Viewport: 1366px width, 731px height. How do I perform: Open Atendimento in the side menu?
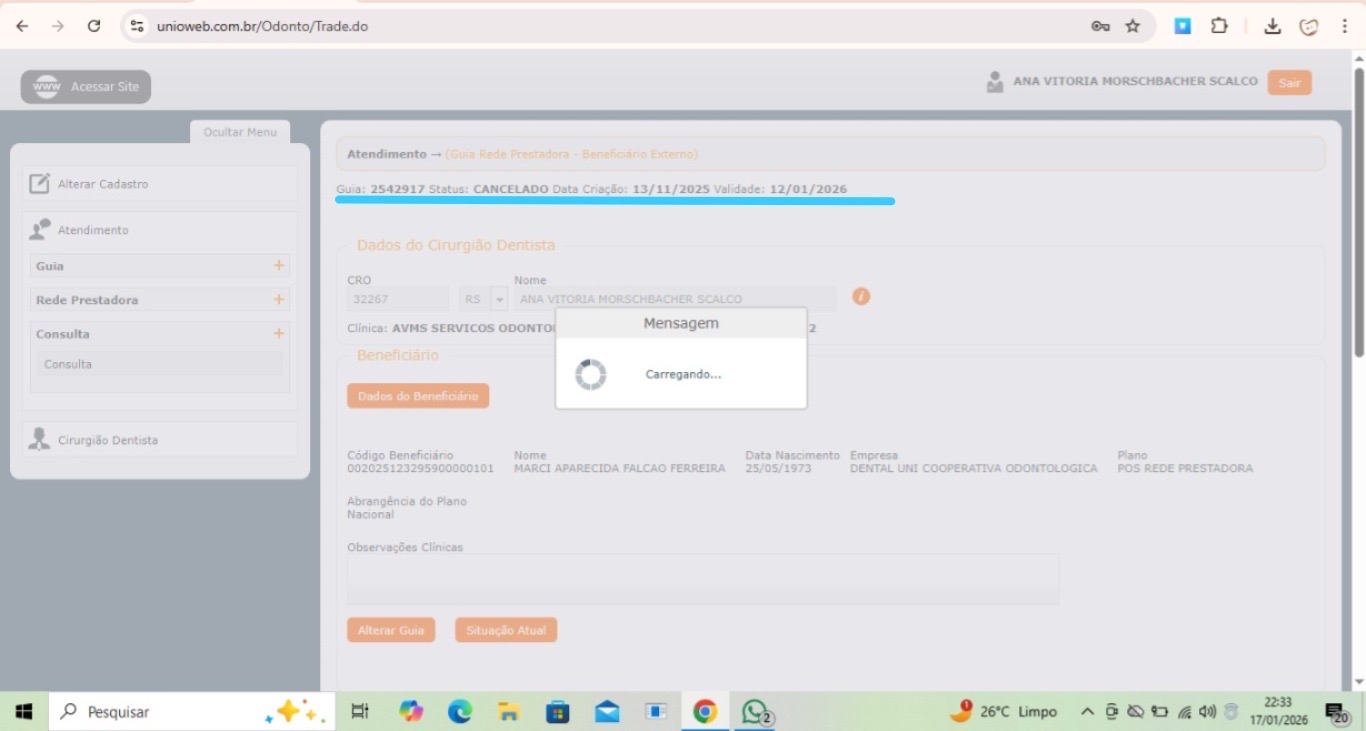tap(159, 230)
